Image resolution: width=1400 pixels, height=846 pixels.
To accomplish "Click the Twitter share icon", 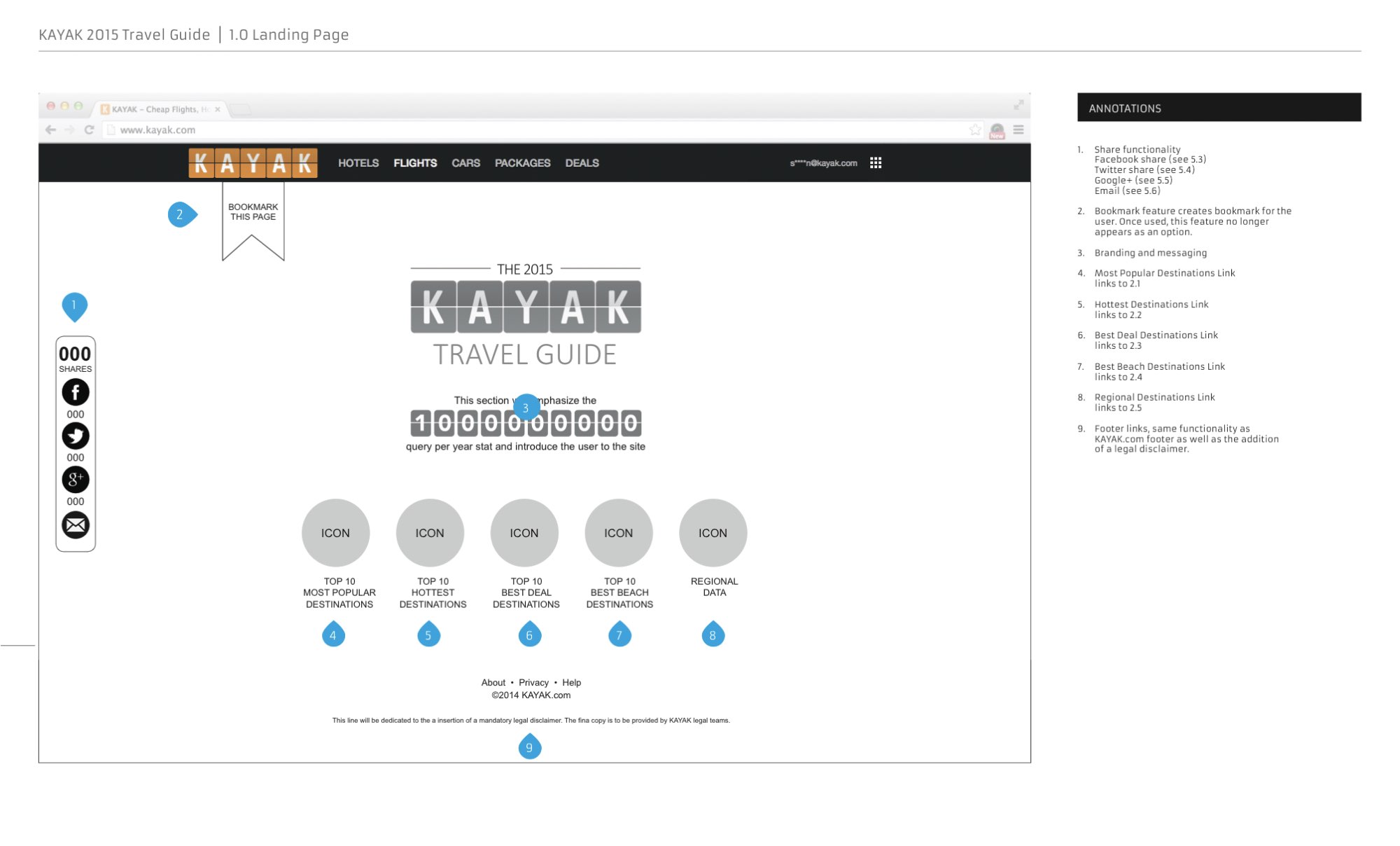I will [x=76, y=436].
